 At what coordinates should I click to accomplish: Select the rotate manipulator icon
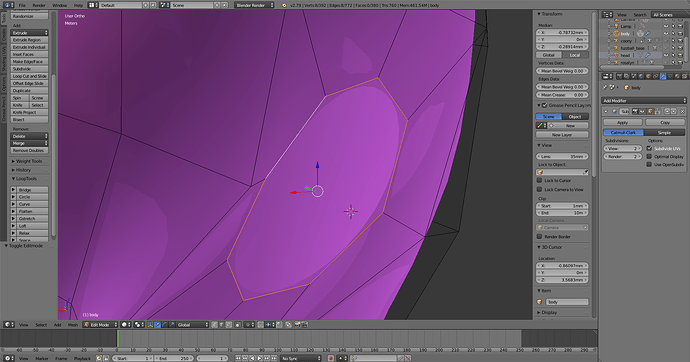[x=165, y=325]
